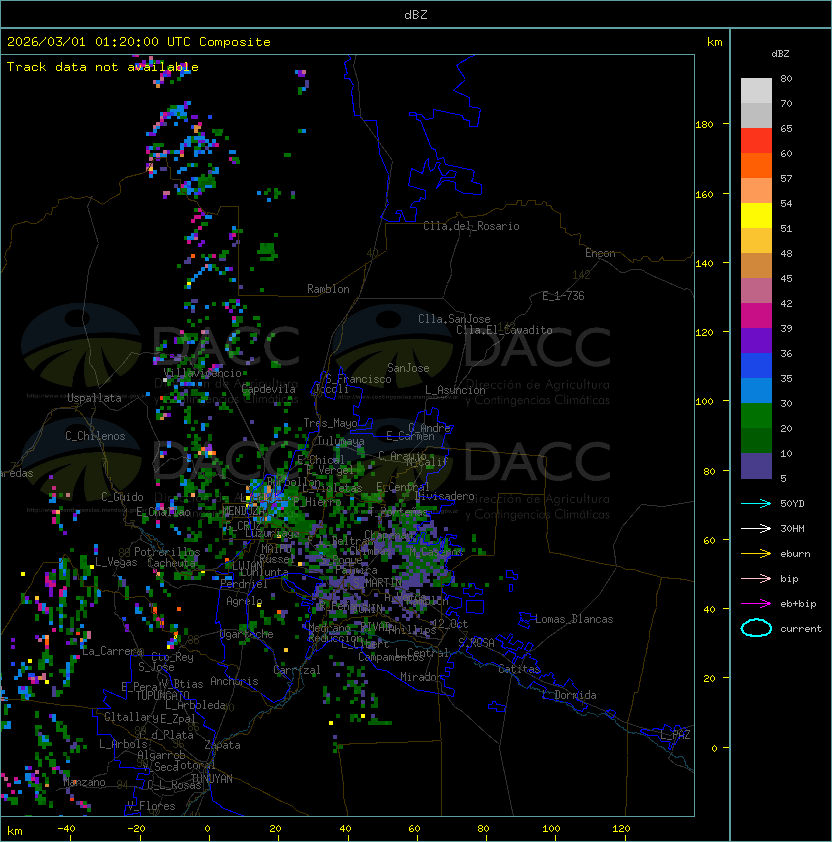Screen dimensions: 832x842
Task: Select the blue 36 dBZ color swatch
Action: (x=756, y=366)
